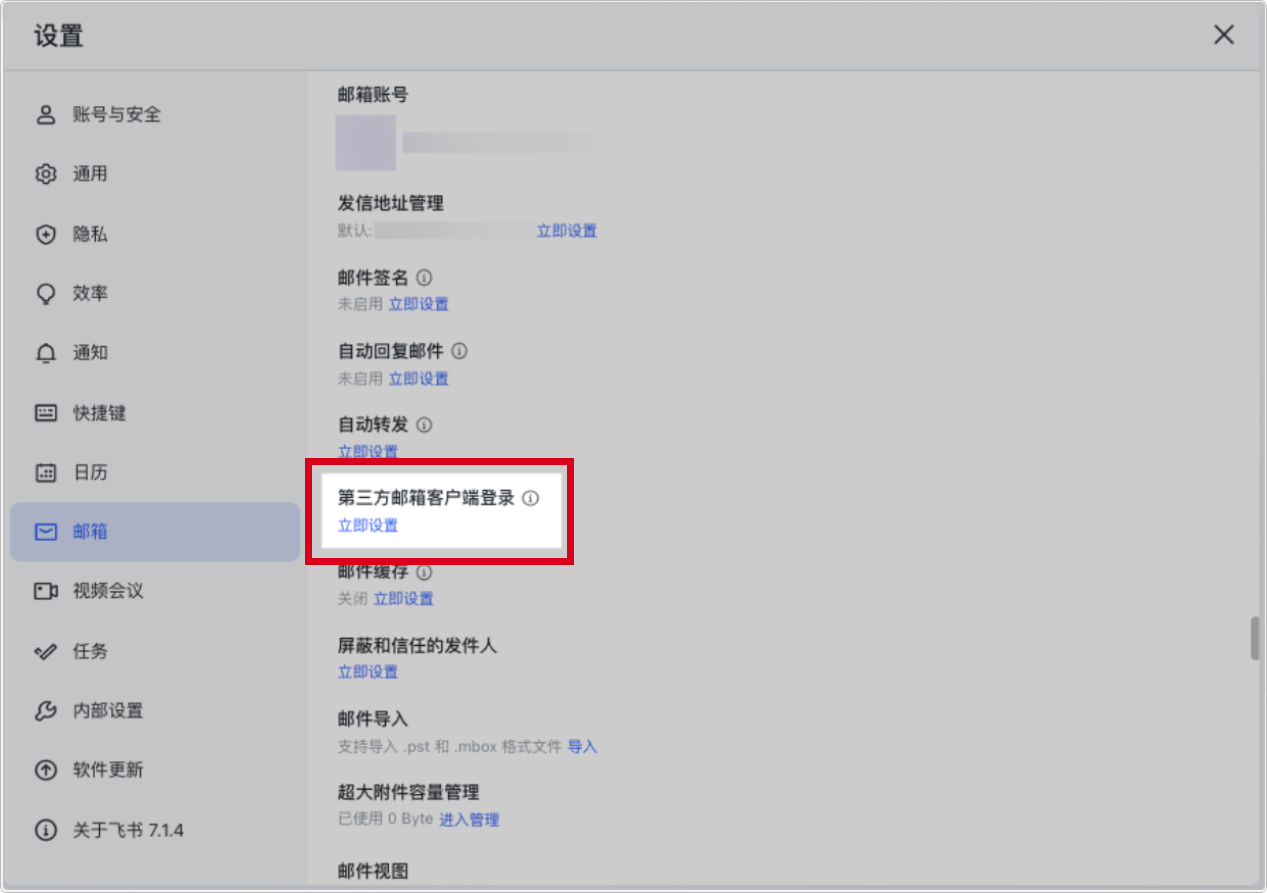Click the cloud icon next to 内部设置
Image resolution: width=1267 pixels, height=893 pixels.
(x=46, y=710)
